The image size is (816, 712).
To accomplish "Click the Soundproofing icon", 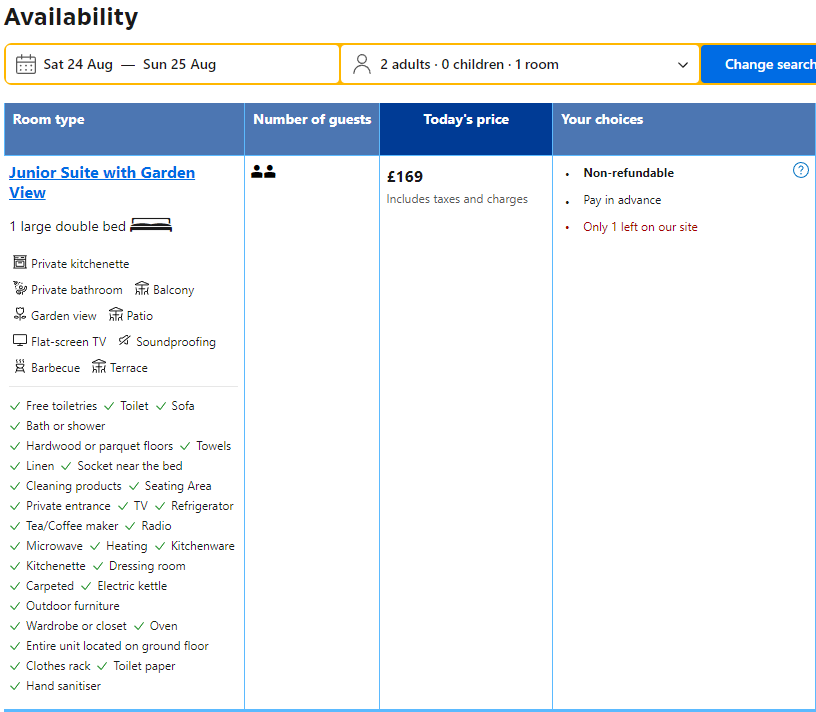I will coord(124,341).
